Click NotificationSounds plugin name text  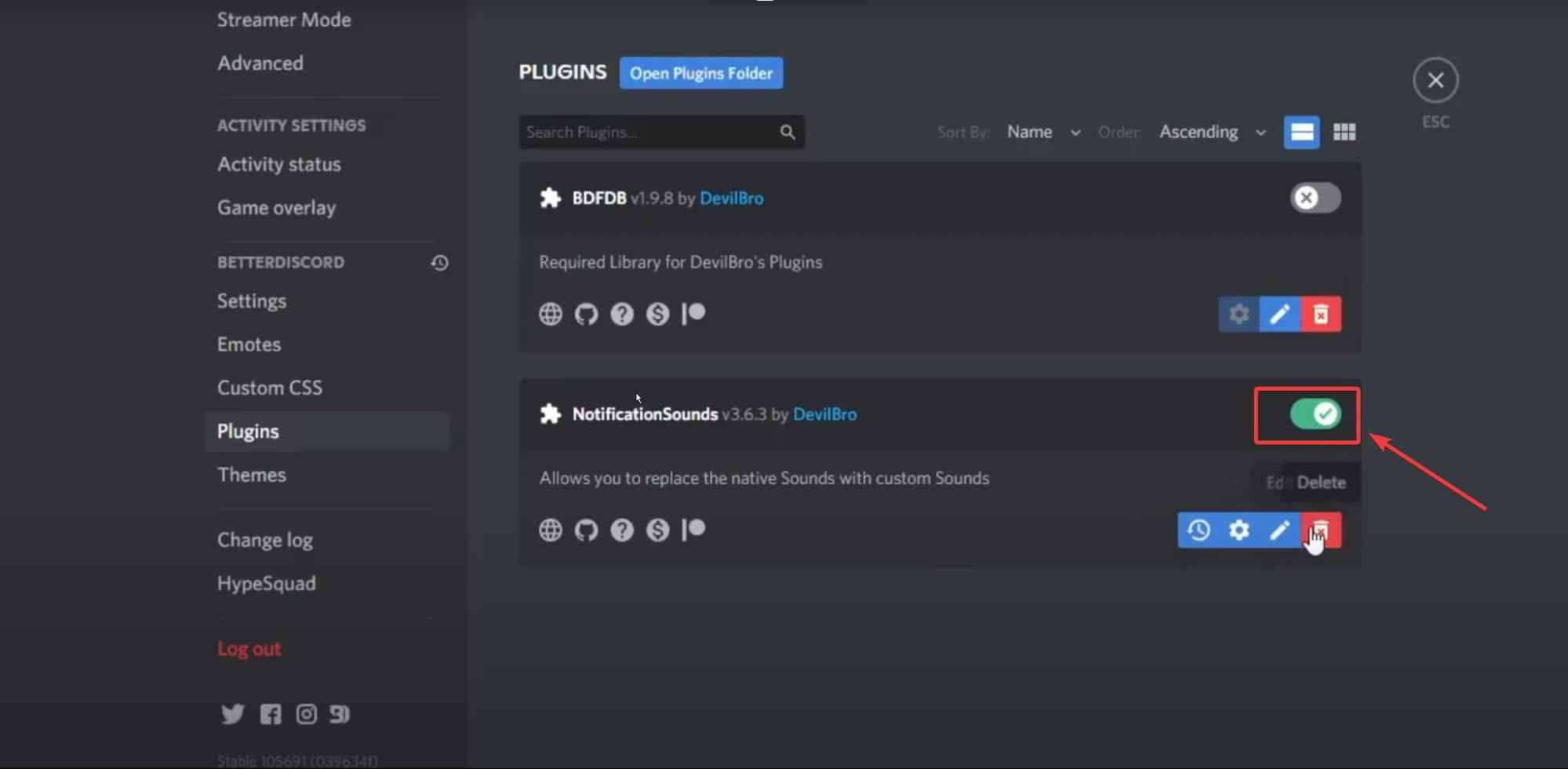tap(645, 414)
